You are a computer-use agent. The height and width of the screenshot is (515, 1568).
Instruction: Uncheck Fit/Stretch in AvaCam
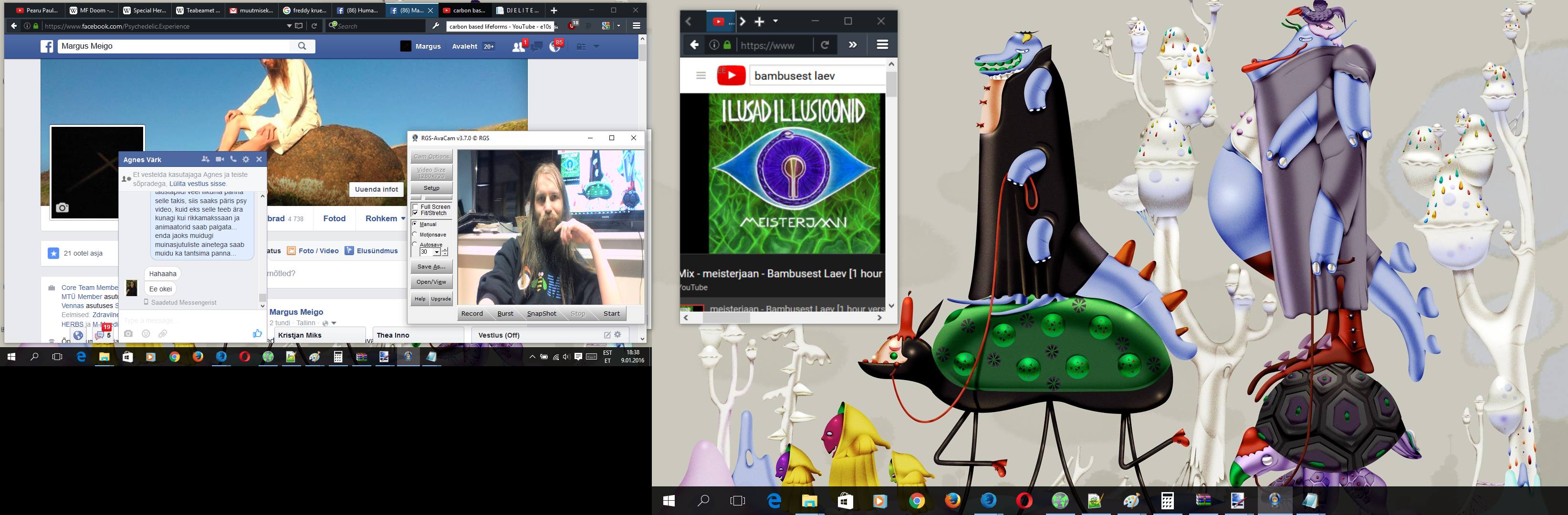[416, 214]
